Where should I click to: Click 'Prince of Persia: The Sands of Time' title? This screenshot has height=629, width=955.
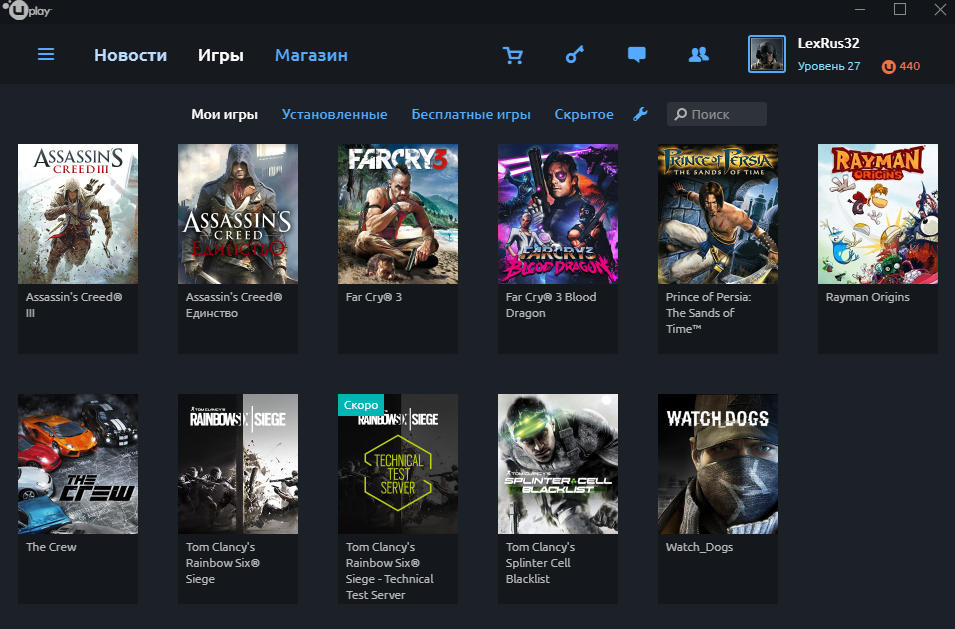708,313
